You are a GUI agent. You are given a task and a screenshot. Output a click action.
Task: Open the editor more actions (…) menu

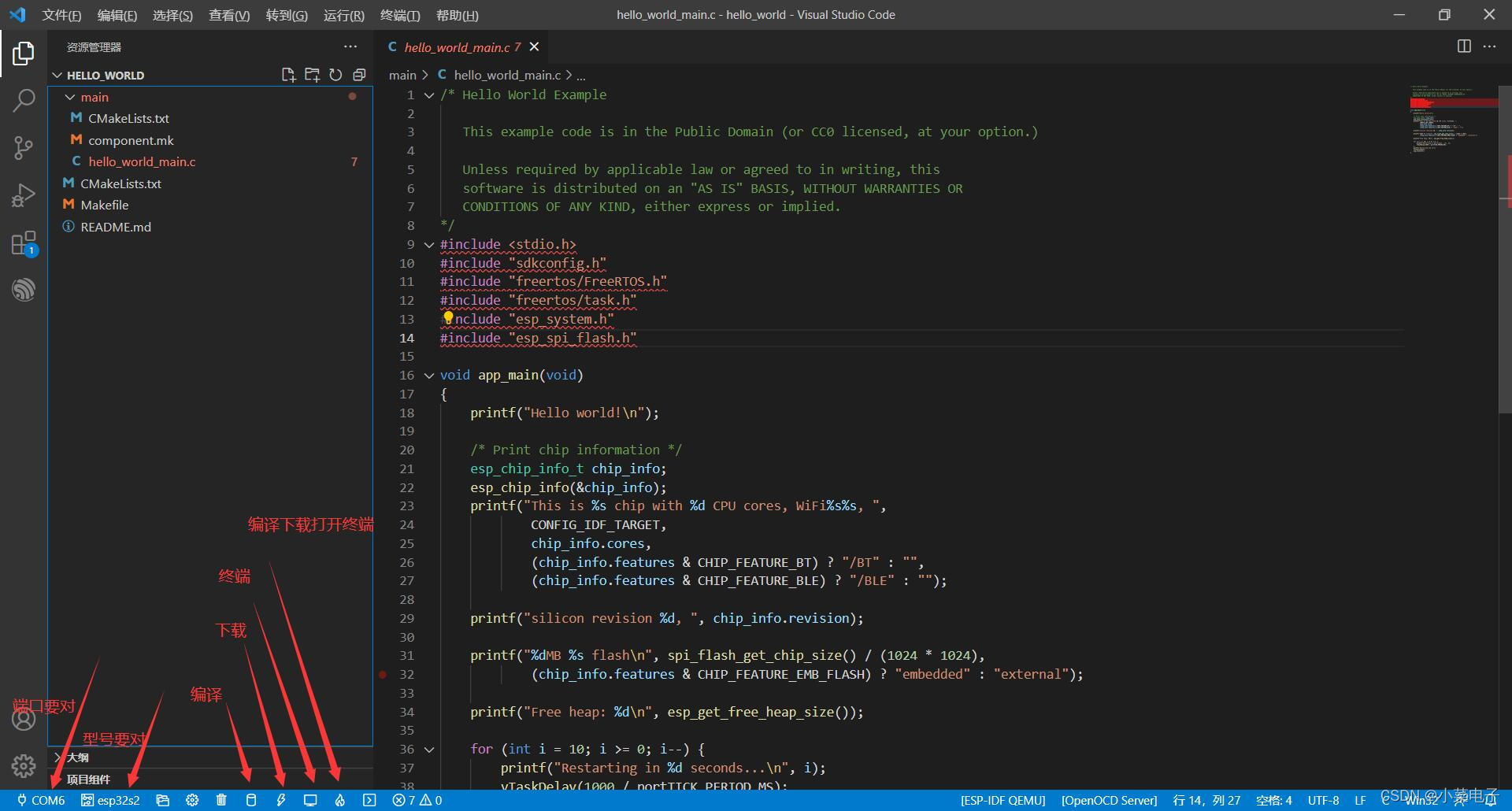pos(1489,46)
